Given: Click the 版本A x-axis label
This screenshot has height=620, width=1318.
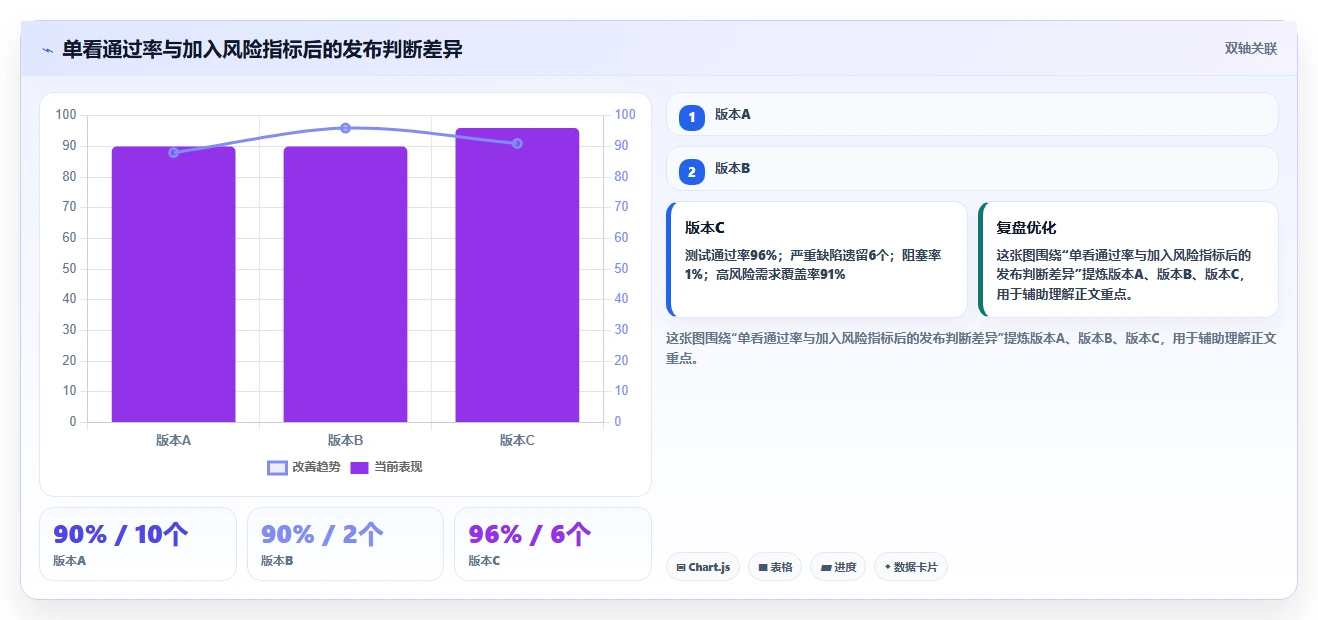Looking at the screenshot, I should coord(173,440).
